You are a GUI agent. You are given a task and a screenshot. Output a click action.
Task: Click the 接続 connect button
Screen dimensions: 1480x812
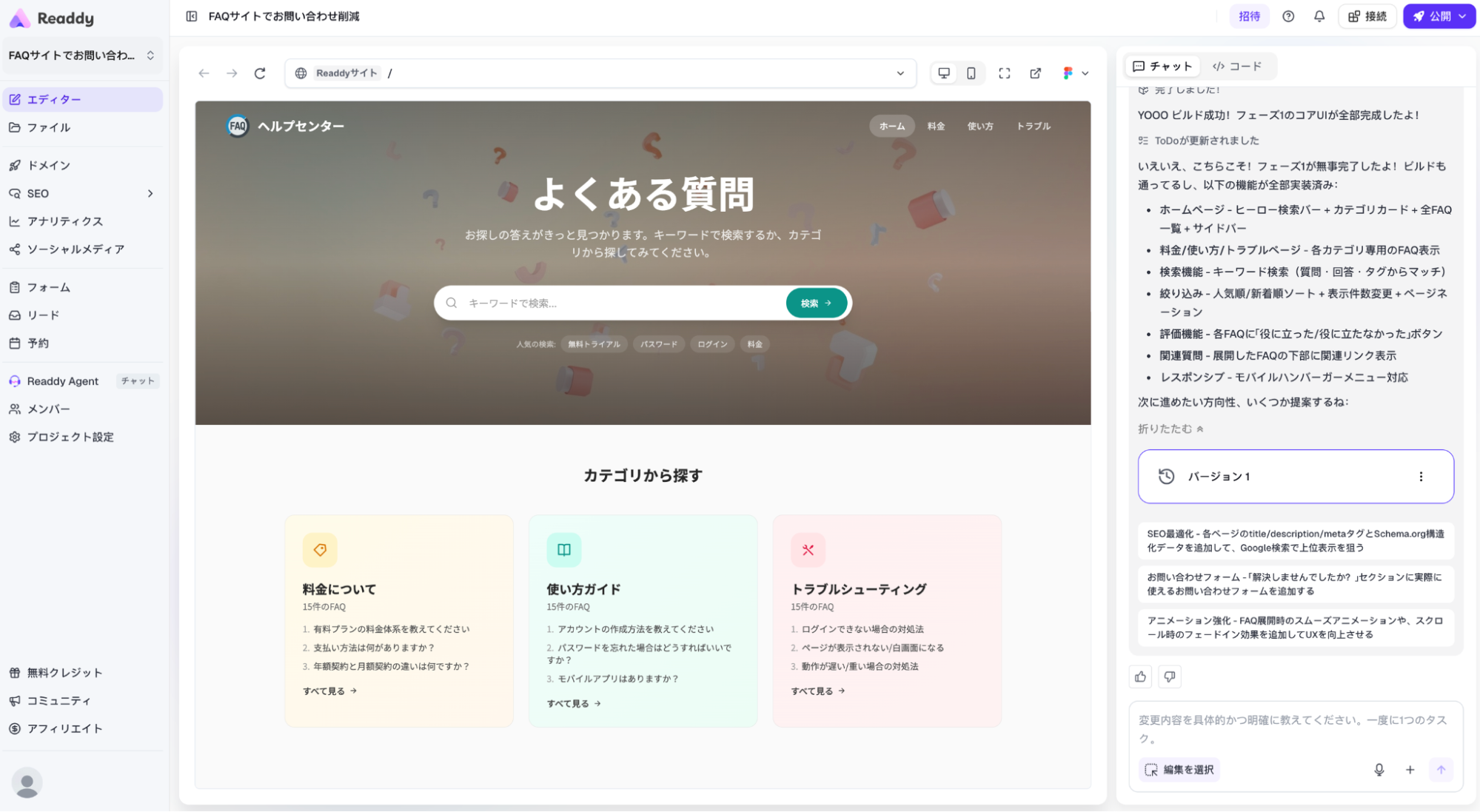pyautogui.click(x=1367, y=16)
